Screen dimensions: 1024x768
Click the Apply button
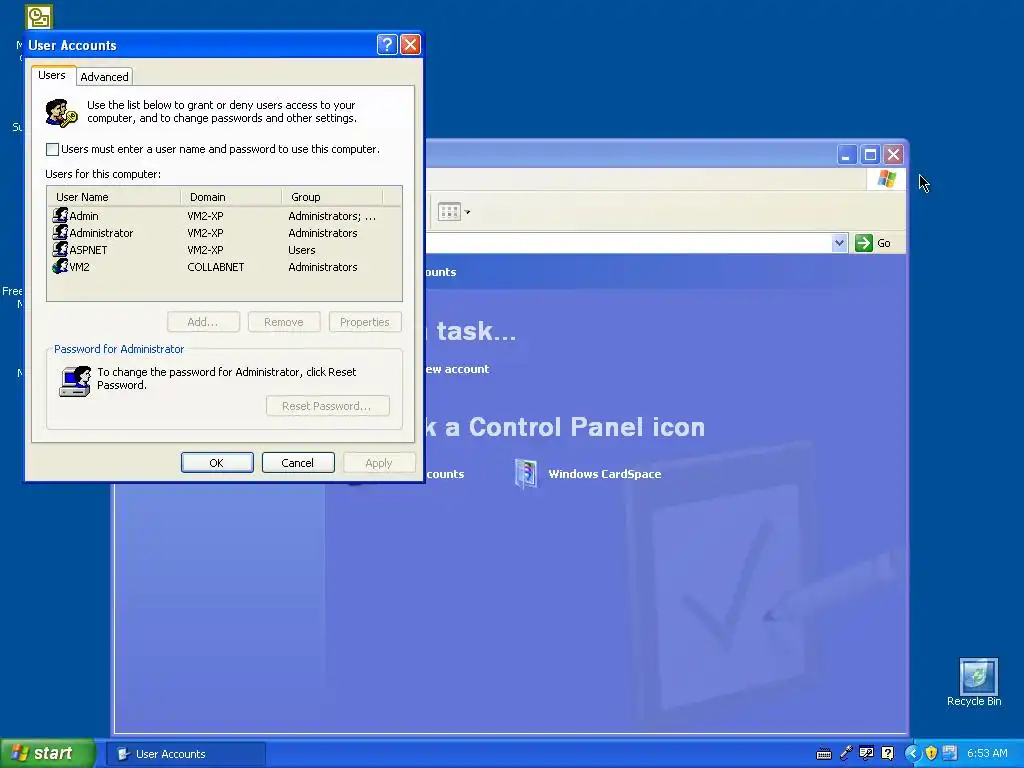pos(379,463)
